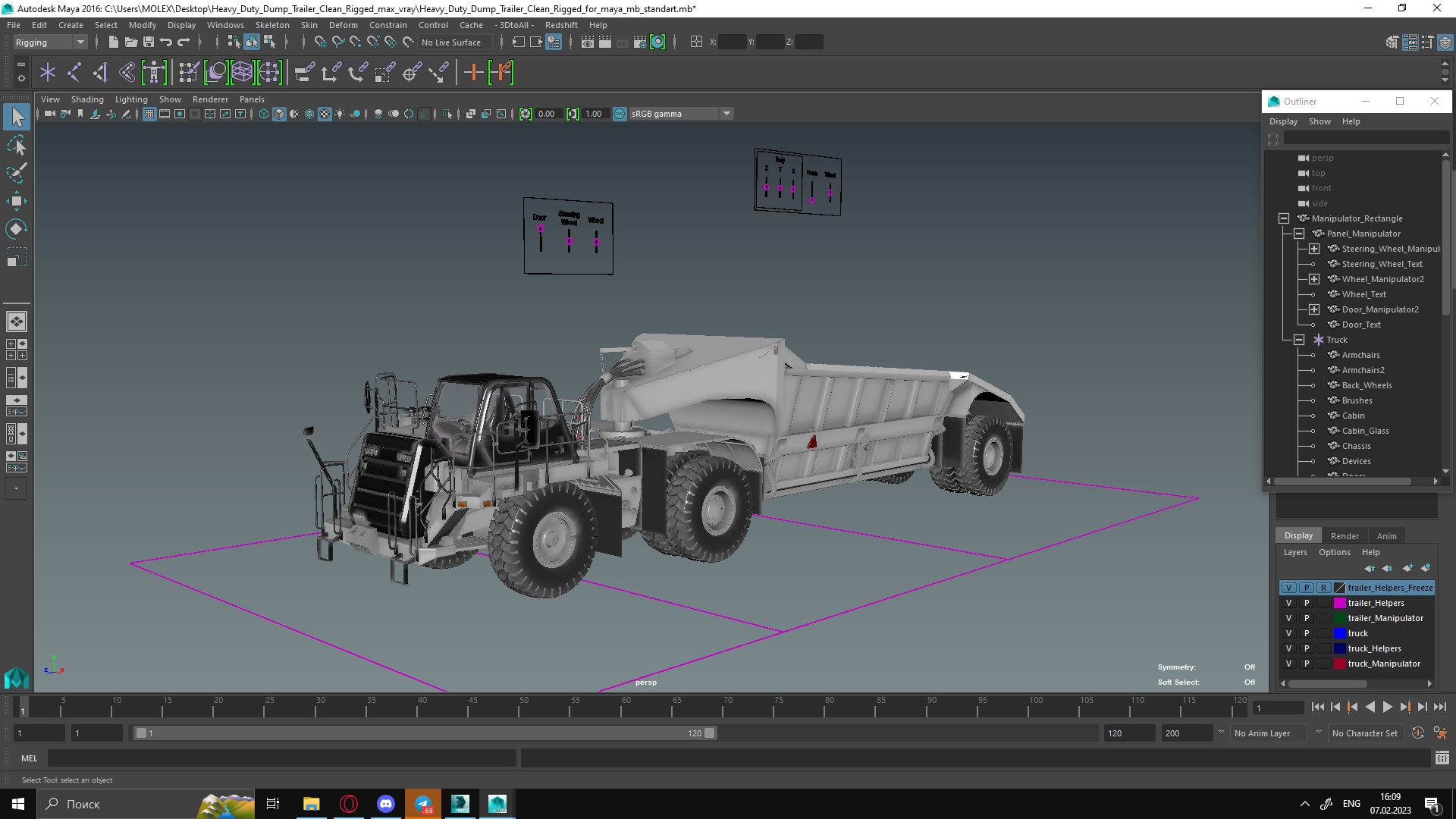The width and height of the screenshot is (1456, 819).
Task: Open Telegram from the Windows taskbar
Action: point(423,804)
